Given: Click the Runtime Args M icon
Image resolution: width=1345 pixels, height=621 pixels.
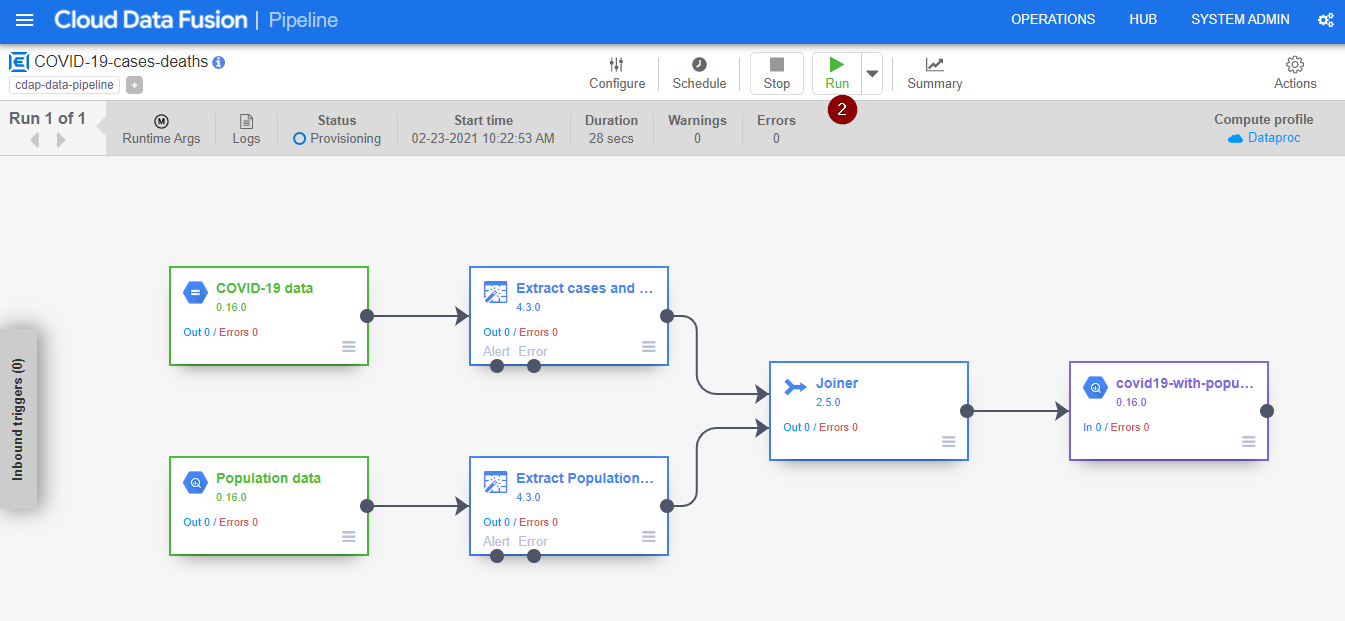Looking at the screenshot, I should pyautogui.click(x=161, y=121).
